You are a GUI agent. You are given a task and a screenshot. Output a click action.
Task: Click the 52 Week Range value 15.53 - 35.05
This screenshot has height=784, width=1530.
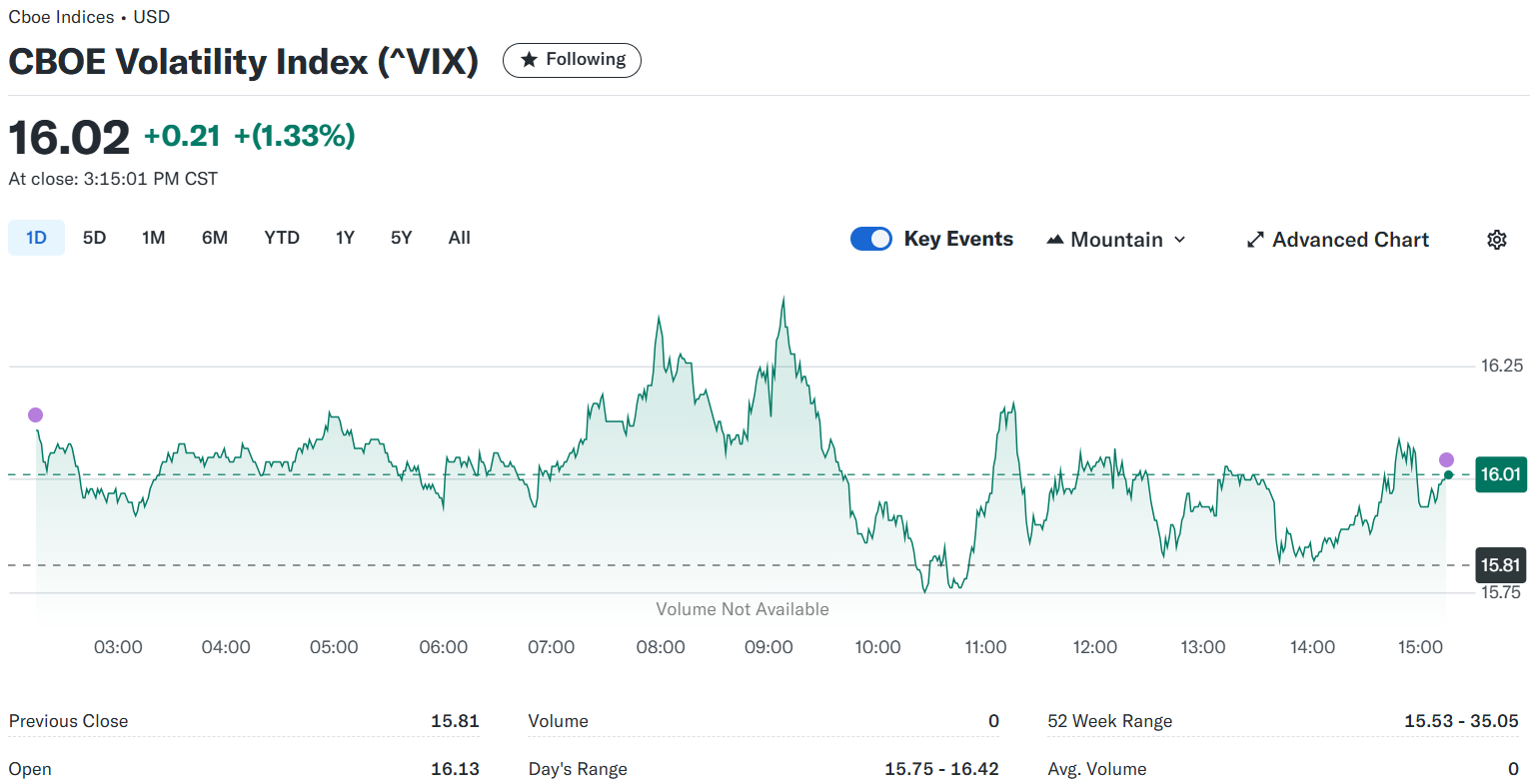(1461, 721)
